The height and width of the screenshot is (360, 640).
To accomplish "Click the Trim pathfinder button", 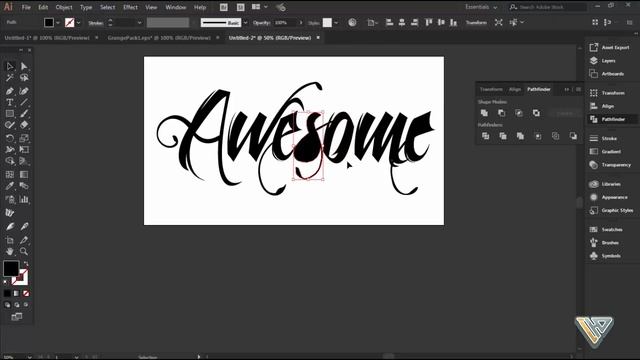I will [x=503, y=136].
